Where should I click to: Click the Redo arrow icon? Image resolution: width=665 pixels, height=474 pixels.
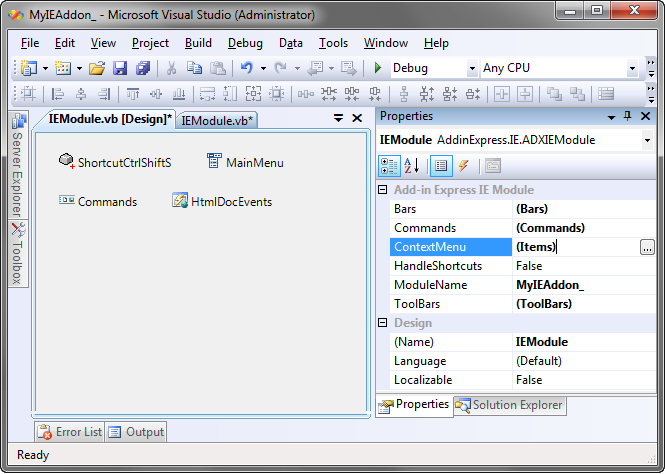[x=280, y=68]
